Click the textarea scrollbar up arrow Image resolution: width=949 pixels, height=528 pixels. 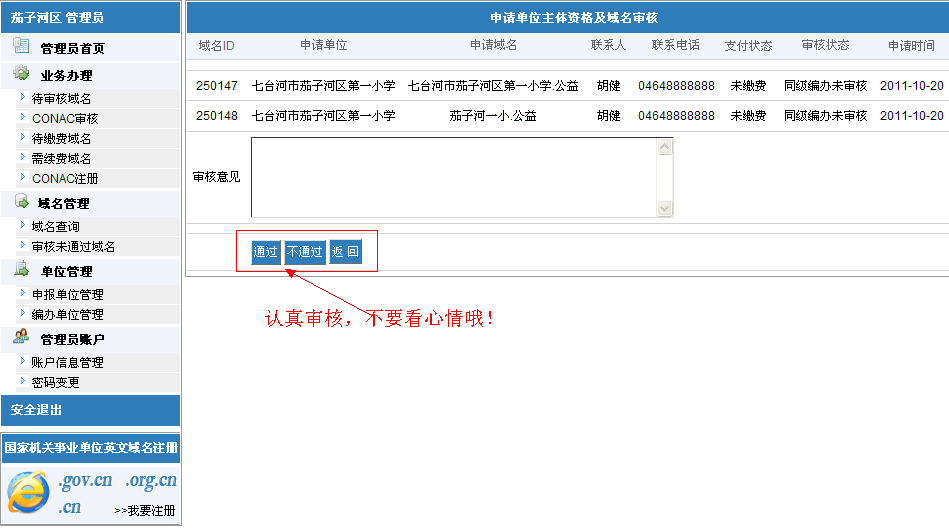[665, 147]
